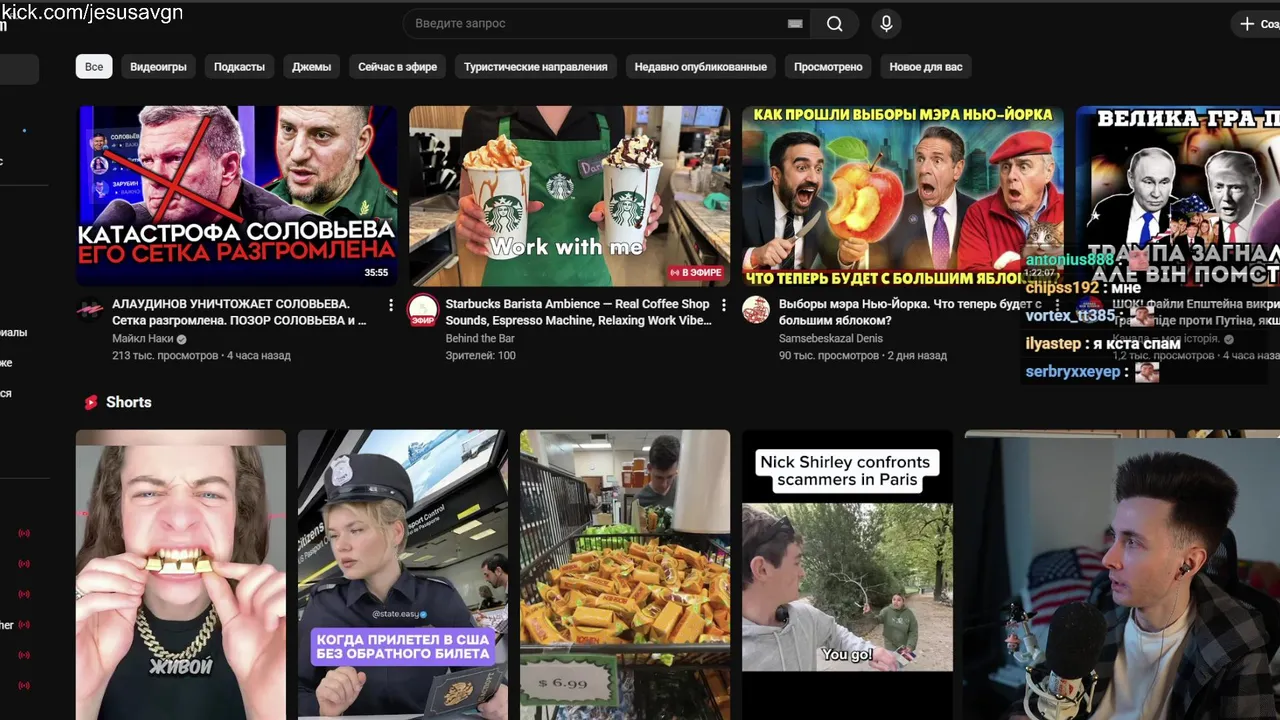This screenshot has height=720, width=1280.
Task: Select the Недавно опубликованные chip
Action: (700, 67)
